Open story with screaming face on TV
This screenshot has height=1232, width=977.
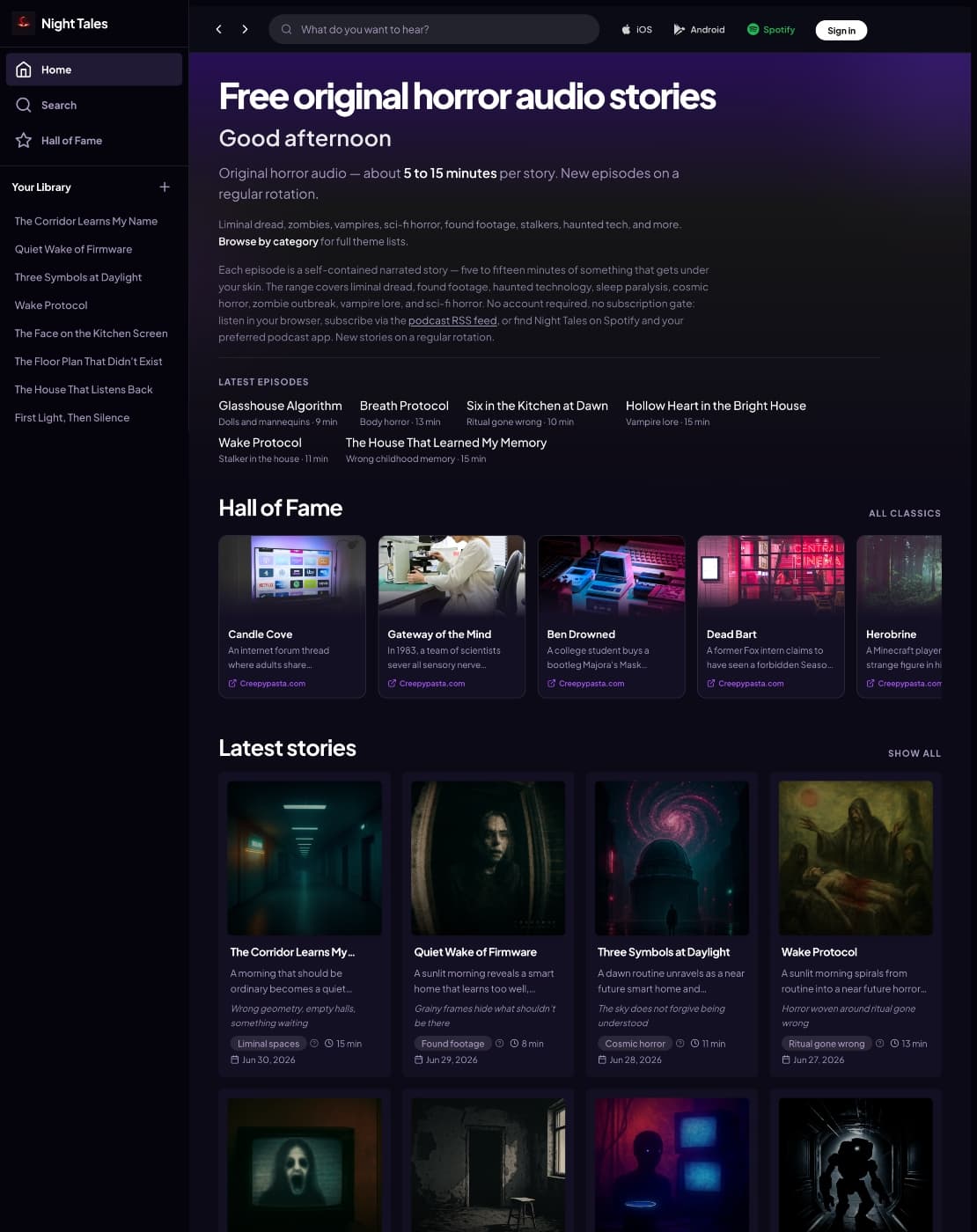[x=305, y=1164]
